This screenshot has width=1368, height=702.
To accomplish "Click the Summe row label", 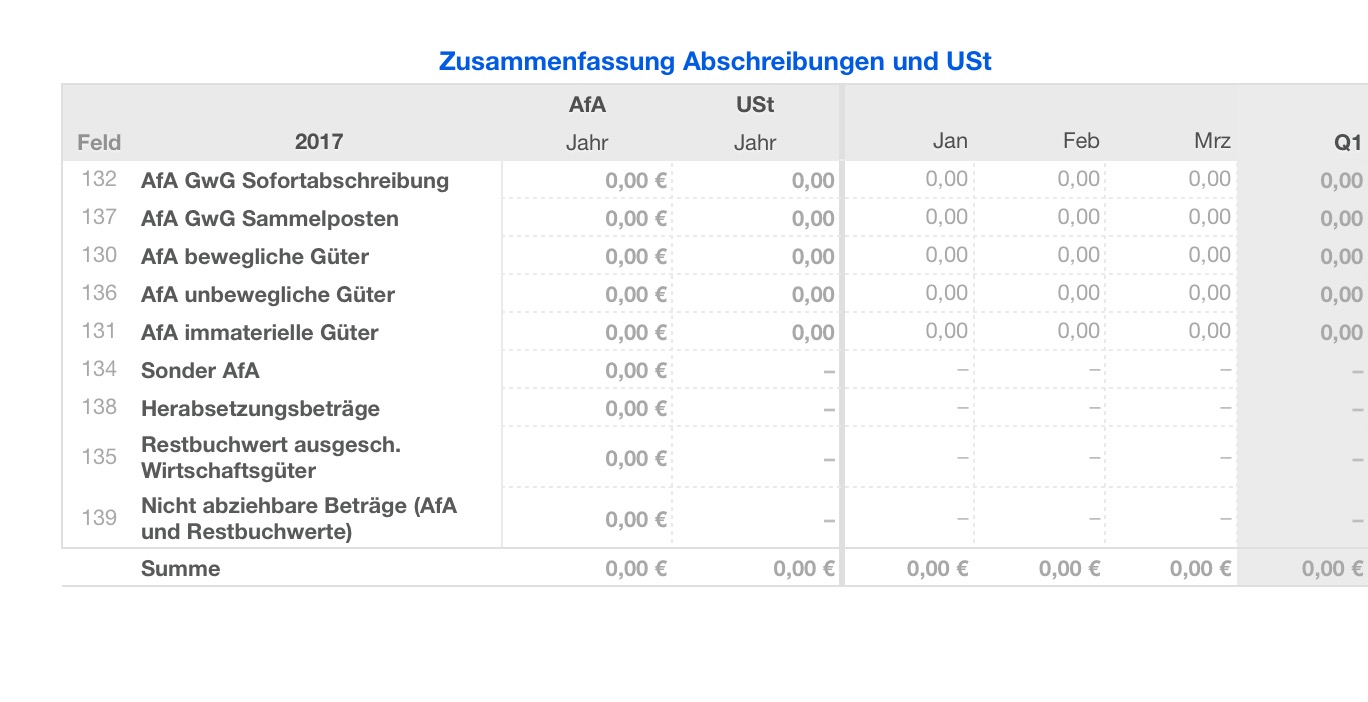I will tap(181, 569).
